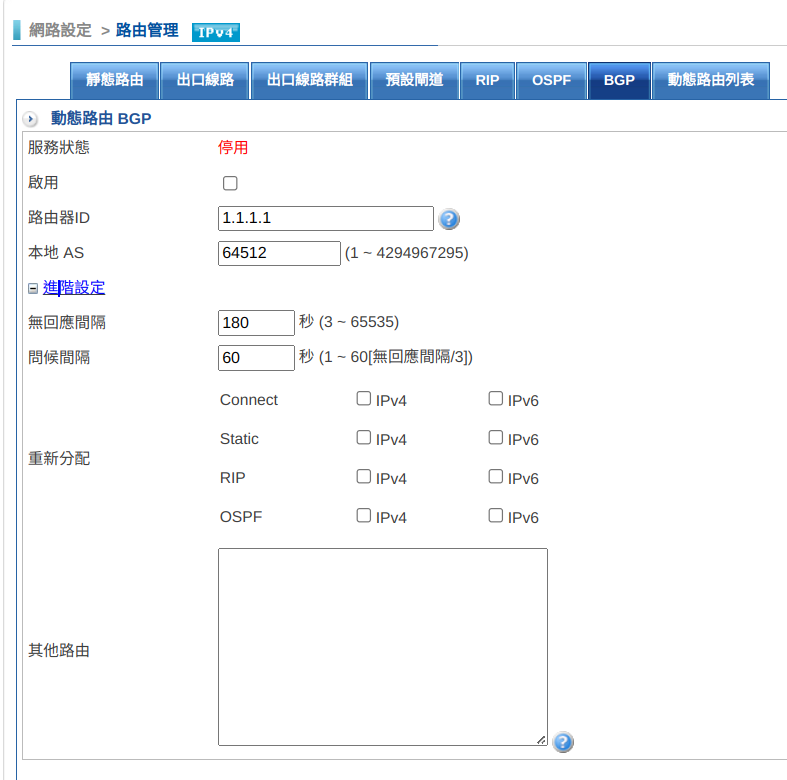Image resolution: width=787 pixels, height=780 pixels.
Task: Open the OSPF tab
Action: pyautogui.click(x=551, y=80)
